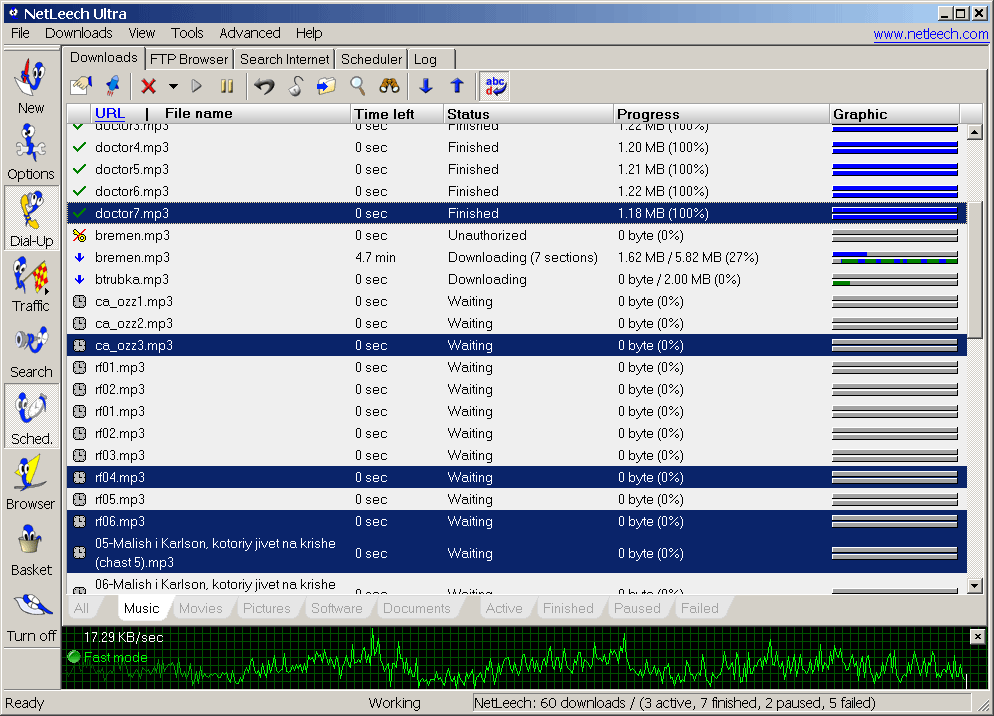Open the Log tab
994x716 pixels.
pyautogui.click(x=432, y=59)
